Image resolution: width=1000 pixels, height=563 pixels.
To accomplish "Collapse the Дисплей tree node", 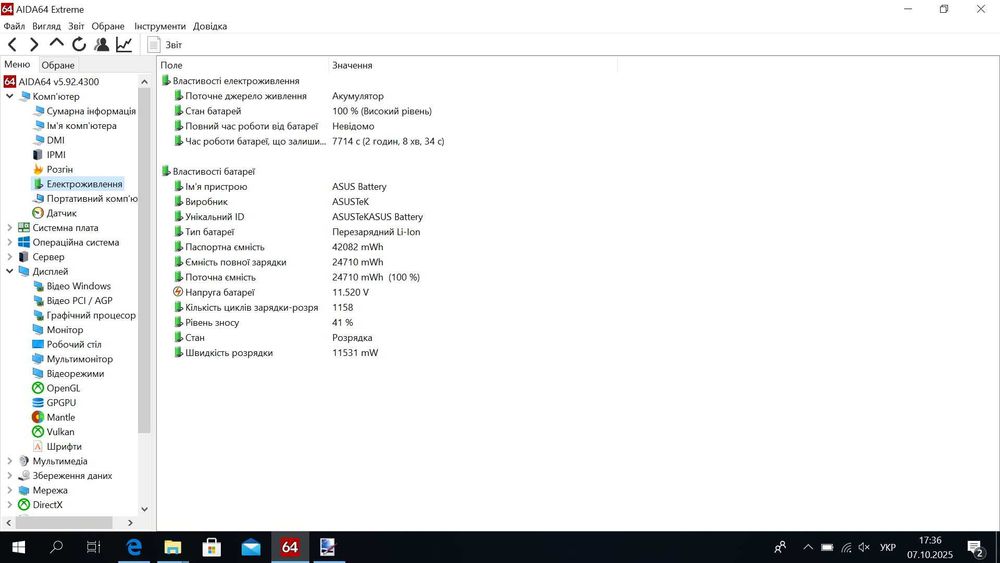I will [10, 272].
